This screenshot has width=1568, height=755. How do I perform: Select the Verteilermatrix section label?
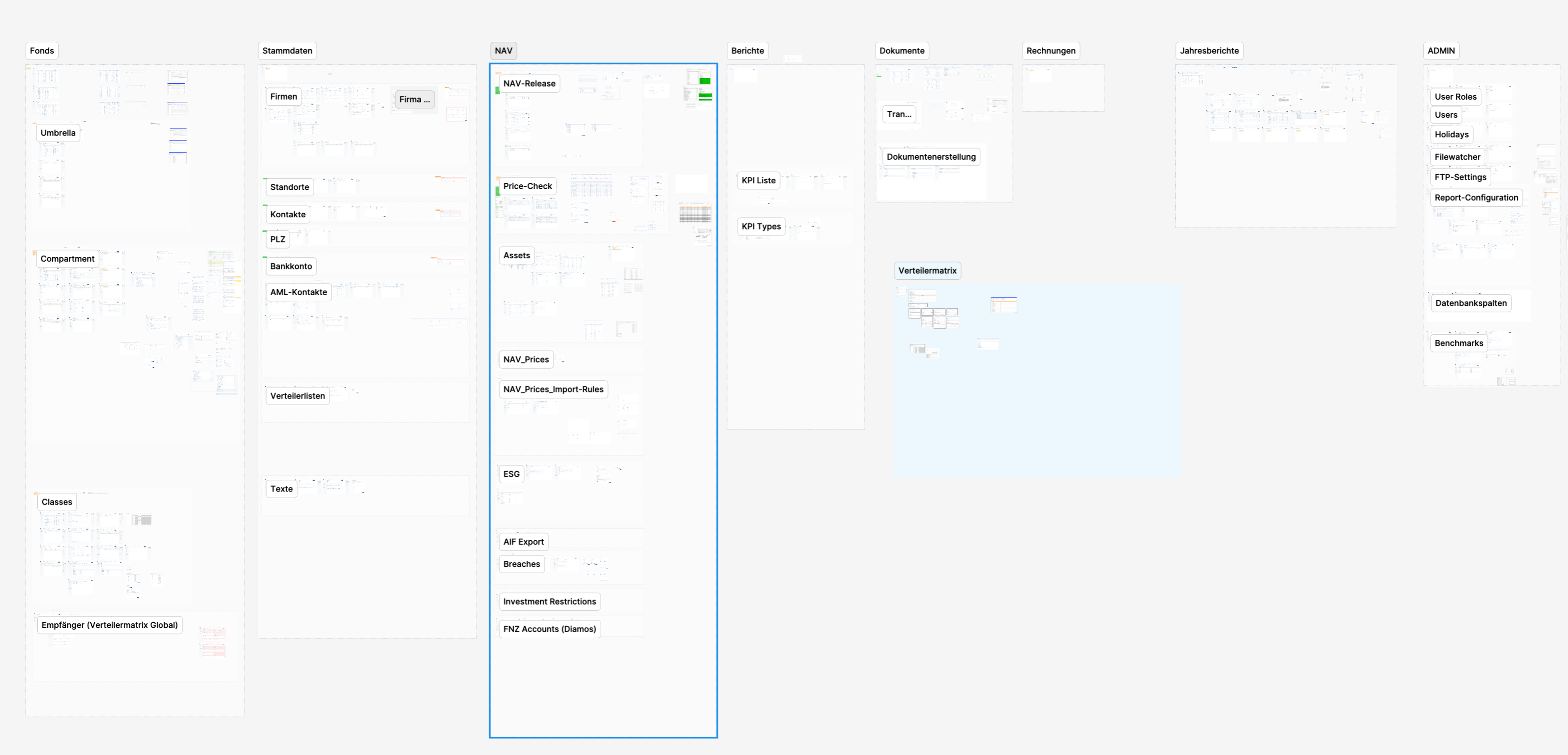[x=926, y=271]
